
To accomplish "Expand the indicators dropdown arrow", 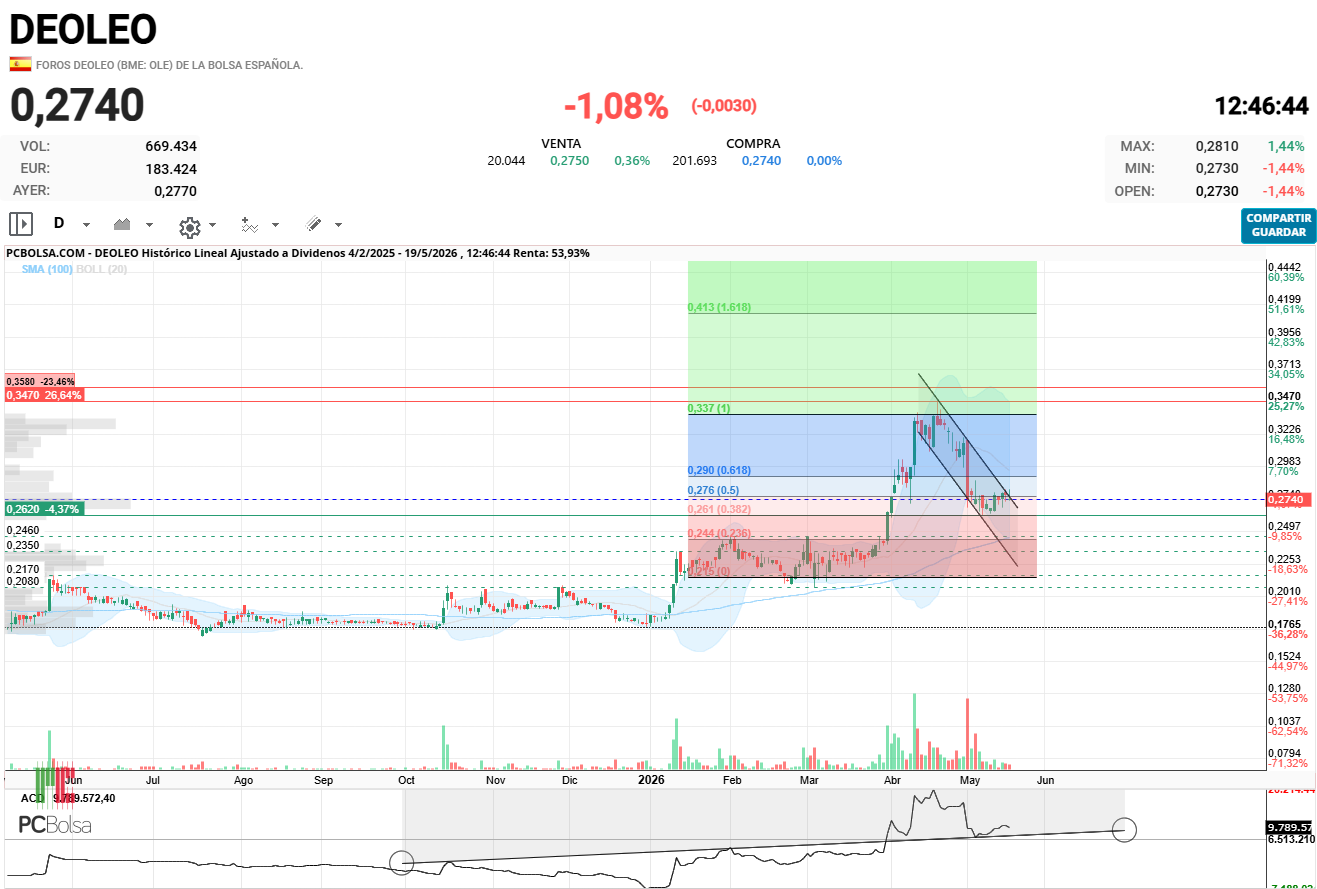I will 275,225.
